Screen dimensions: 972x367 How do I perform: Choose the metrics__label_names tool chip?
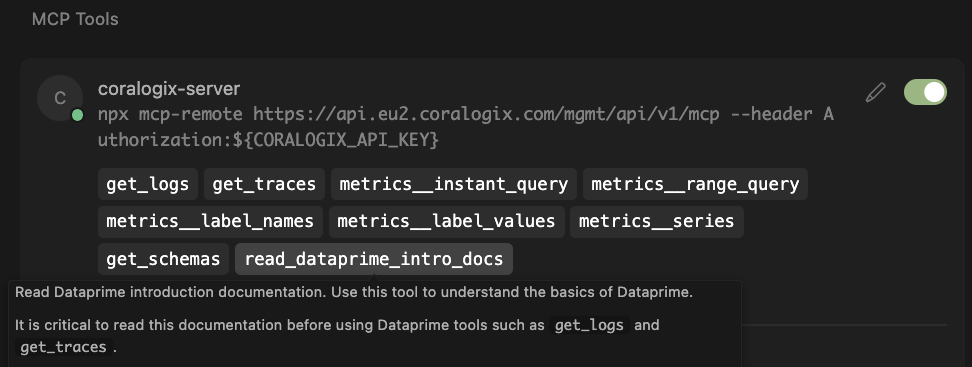pos(210,221)
